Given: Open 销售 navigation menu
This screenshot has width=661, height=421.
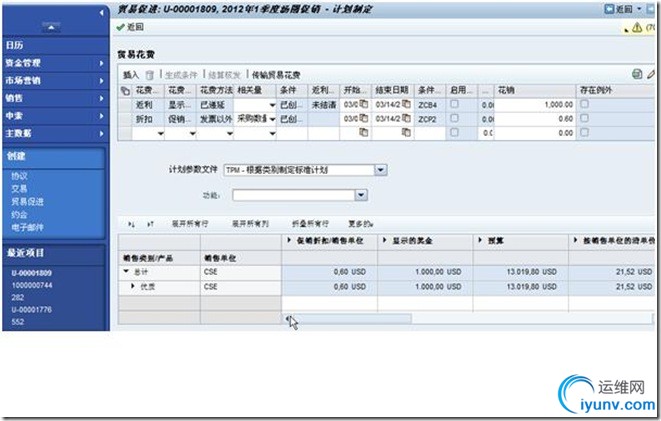Looking at the screenshot, I should 56,98.
